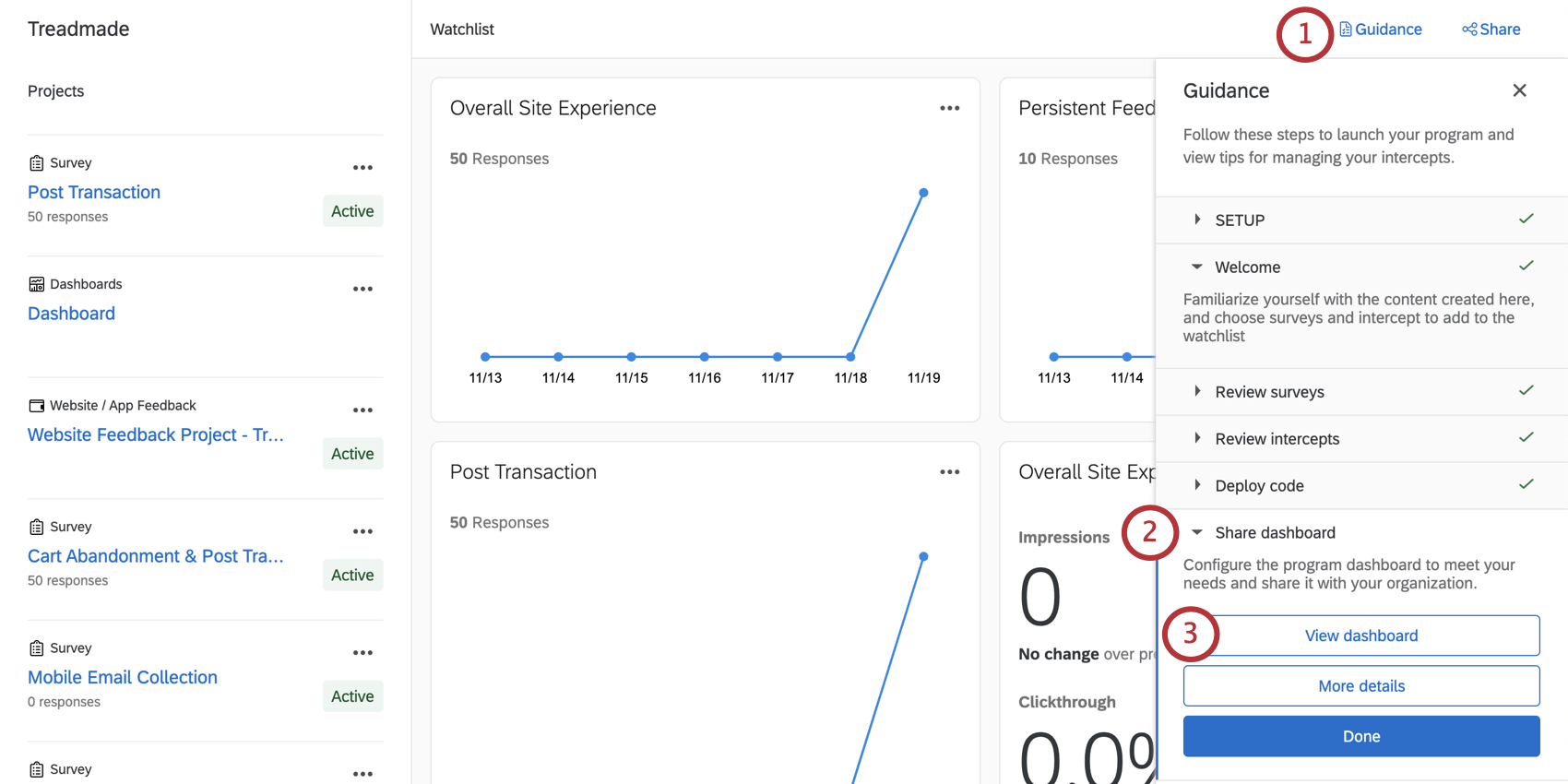Viewport: 1568px width, 784px height.
Task: Expand the Review surveys step
Action: pos(1197,391)
